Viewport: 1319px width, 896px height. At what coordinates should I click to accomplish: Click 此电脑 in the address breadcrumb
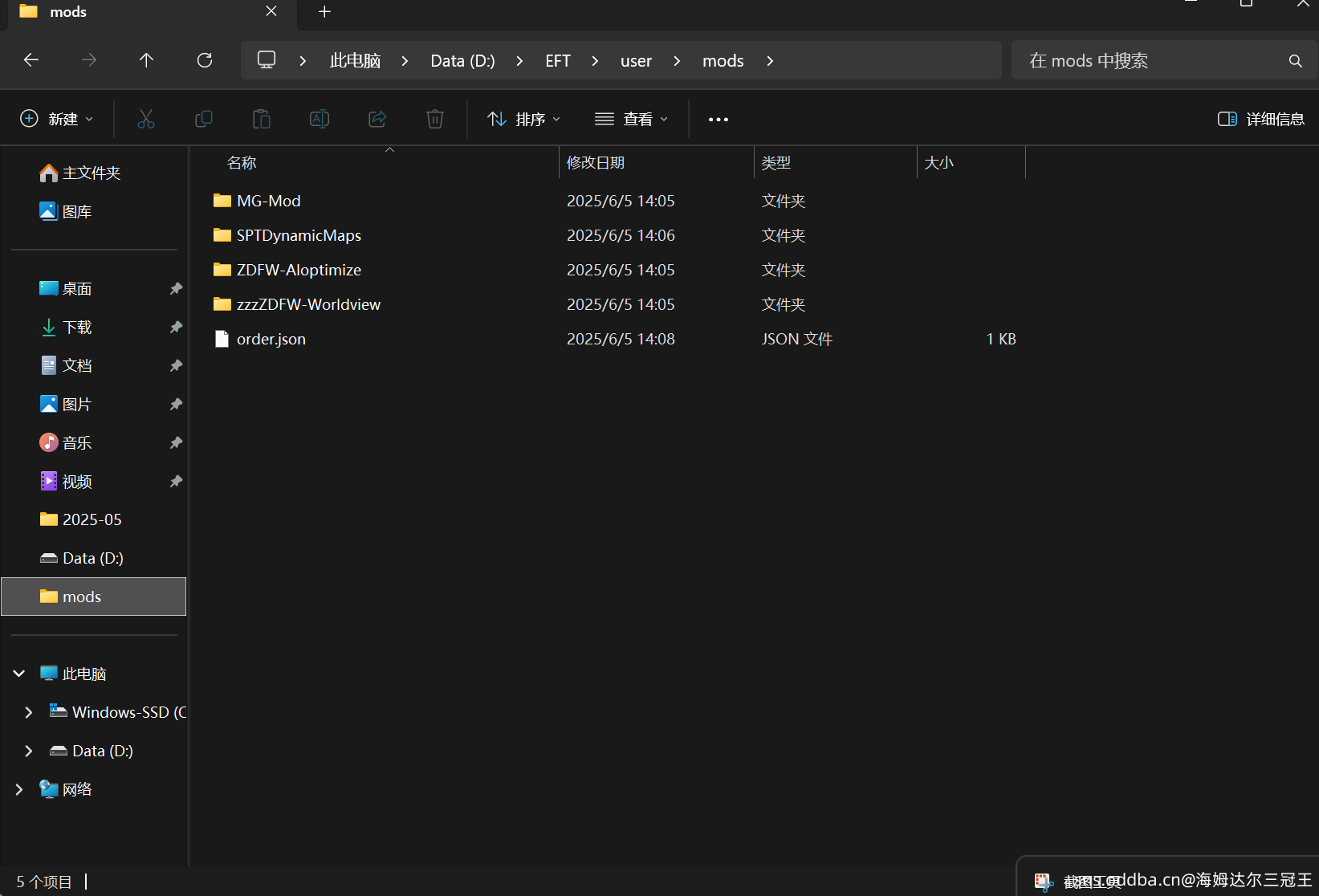tap(355, 61)
